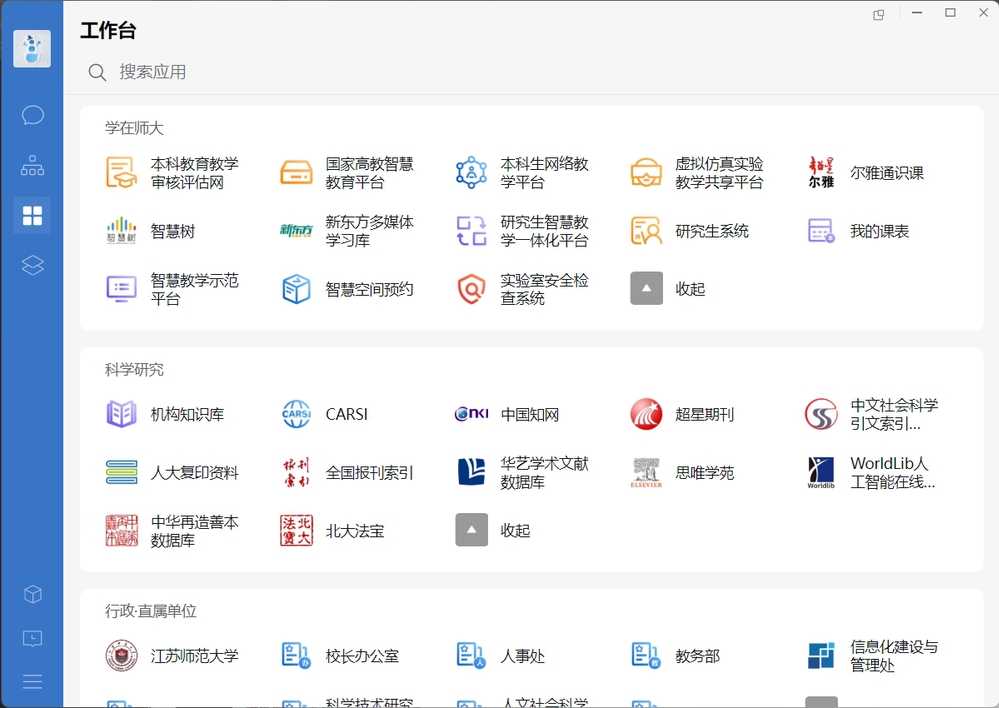Open 我的课表 schedule app

click(821, 231)
